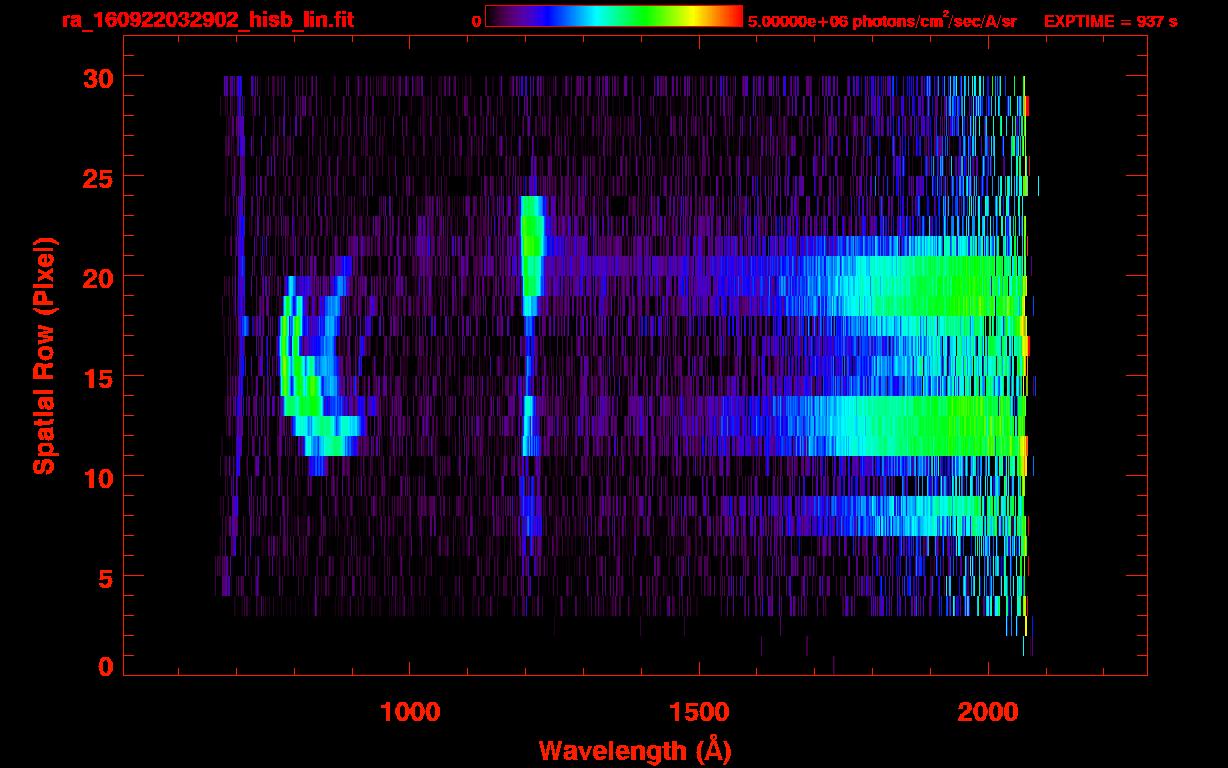This screenshot has width=1228, height=768.
Task: Click the Wavelength (Å) axis title
Action: coord(633,750)
